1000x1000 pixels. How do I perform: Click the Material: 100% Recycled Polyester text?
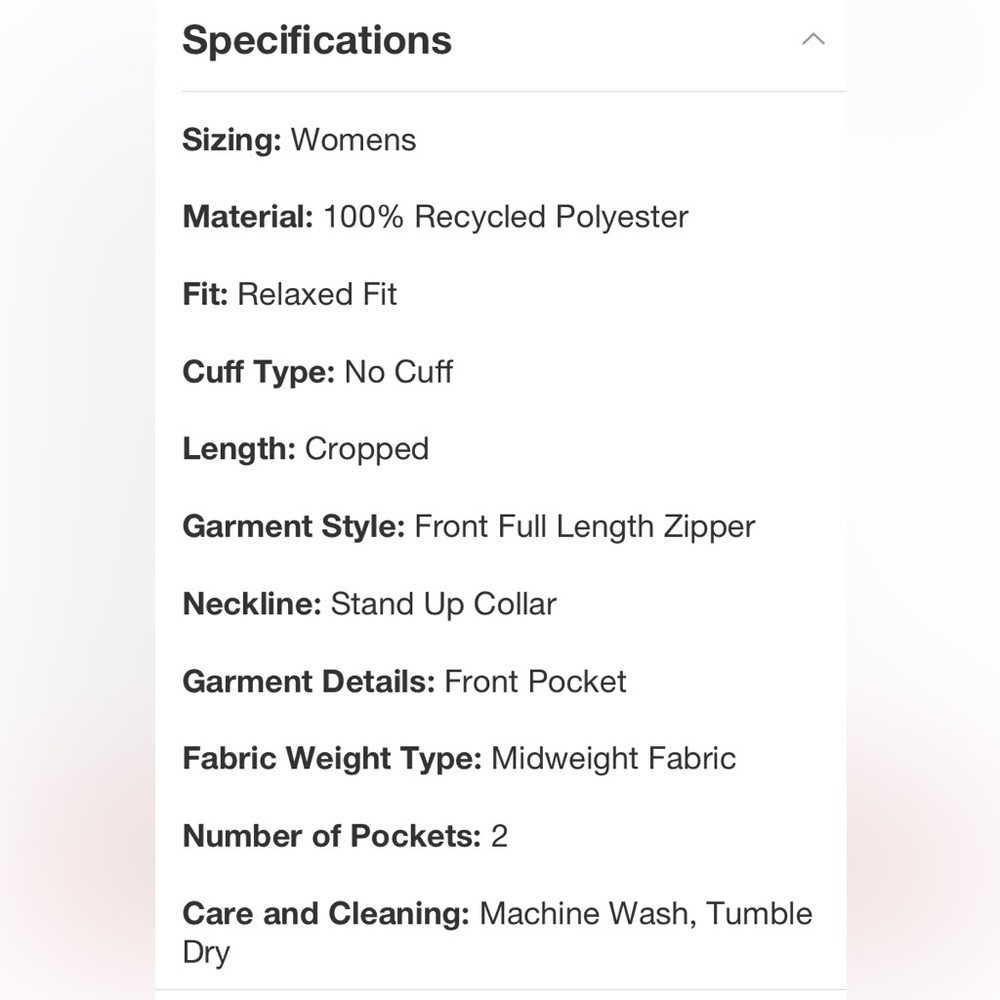435,217
